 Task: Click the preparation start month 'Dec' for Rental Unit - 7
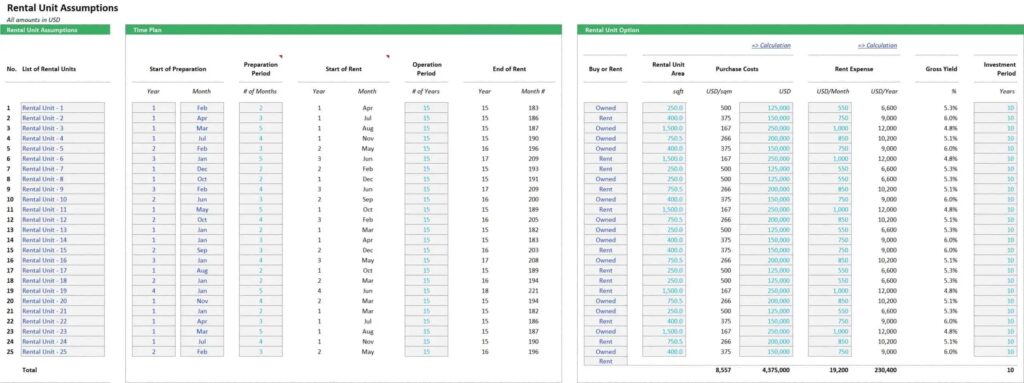coord(202,169)
